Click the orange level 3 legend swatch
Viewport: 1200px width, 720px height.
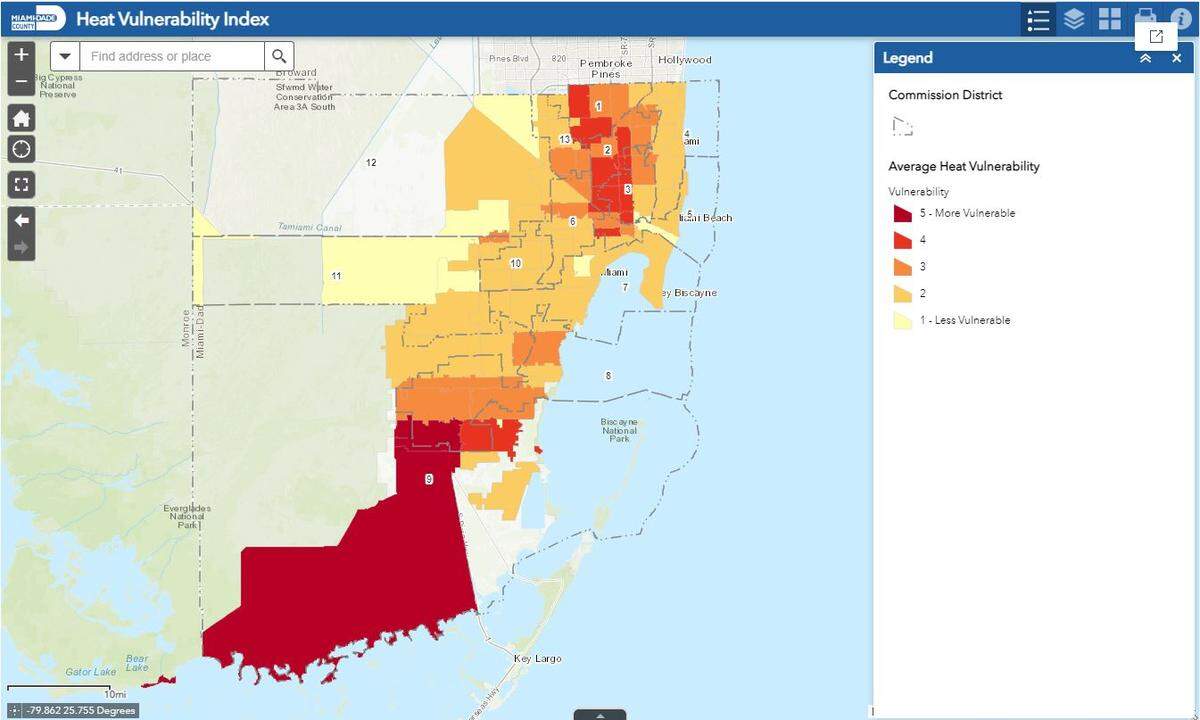pyautogui.click(x=902, y=267)
